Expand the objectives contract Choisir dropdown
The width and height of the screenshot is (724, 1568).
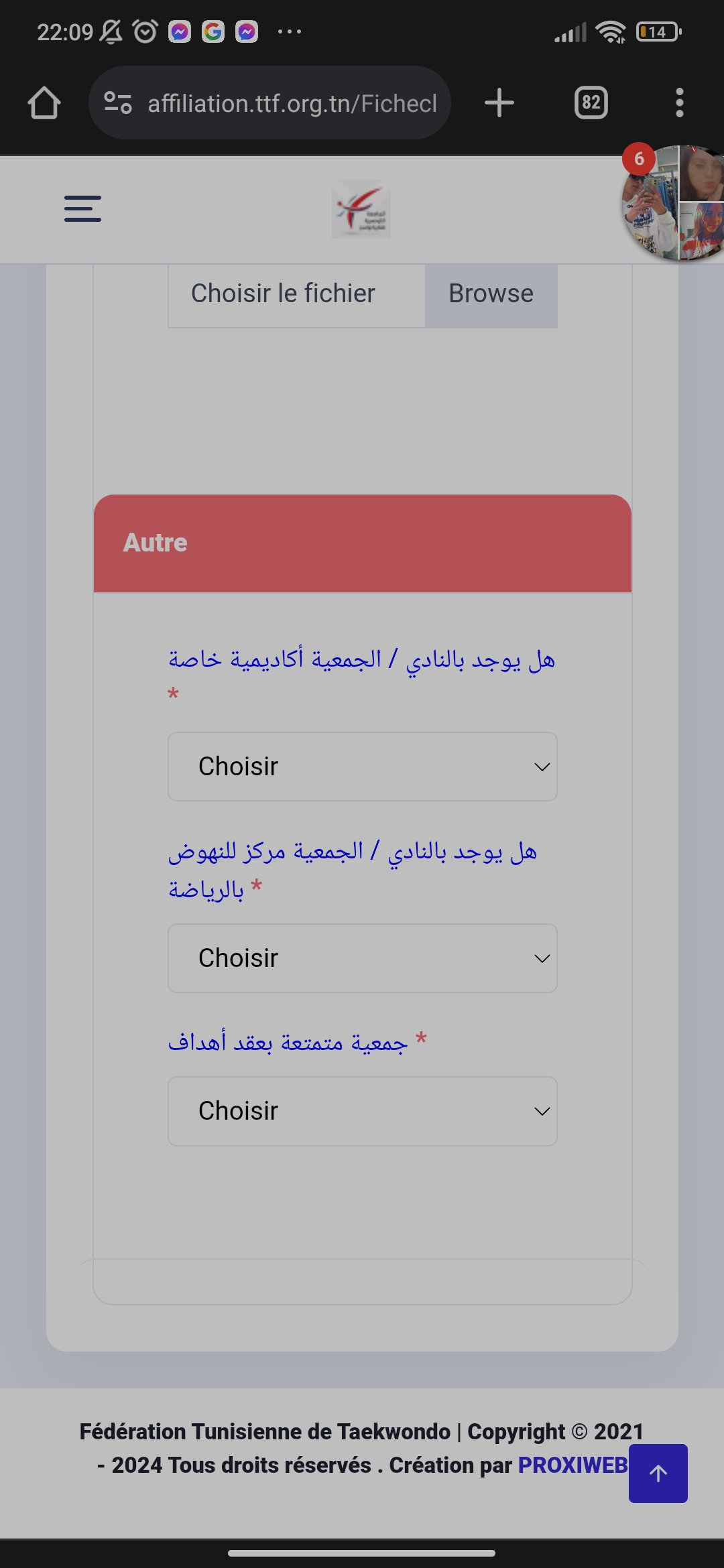point(362,1111)
